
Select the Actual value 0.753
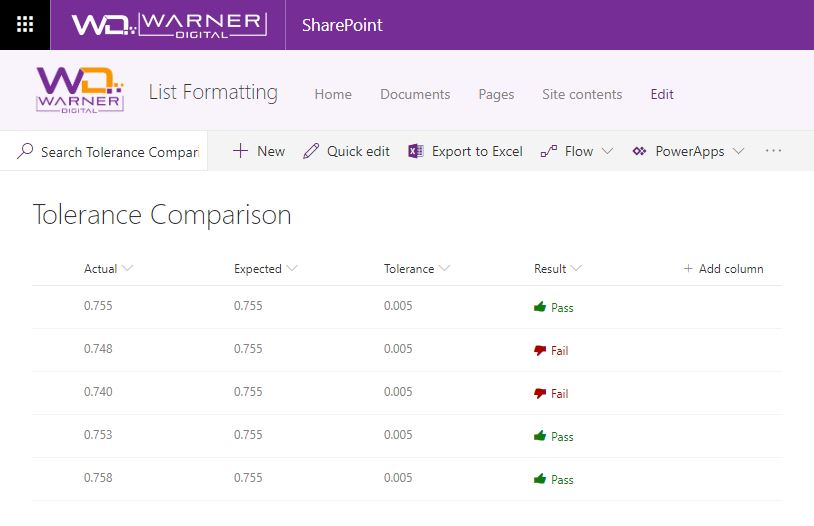coord(98,435)
